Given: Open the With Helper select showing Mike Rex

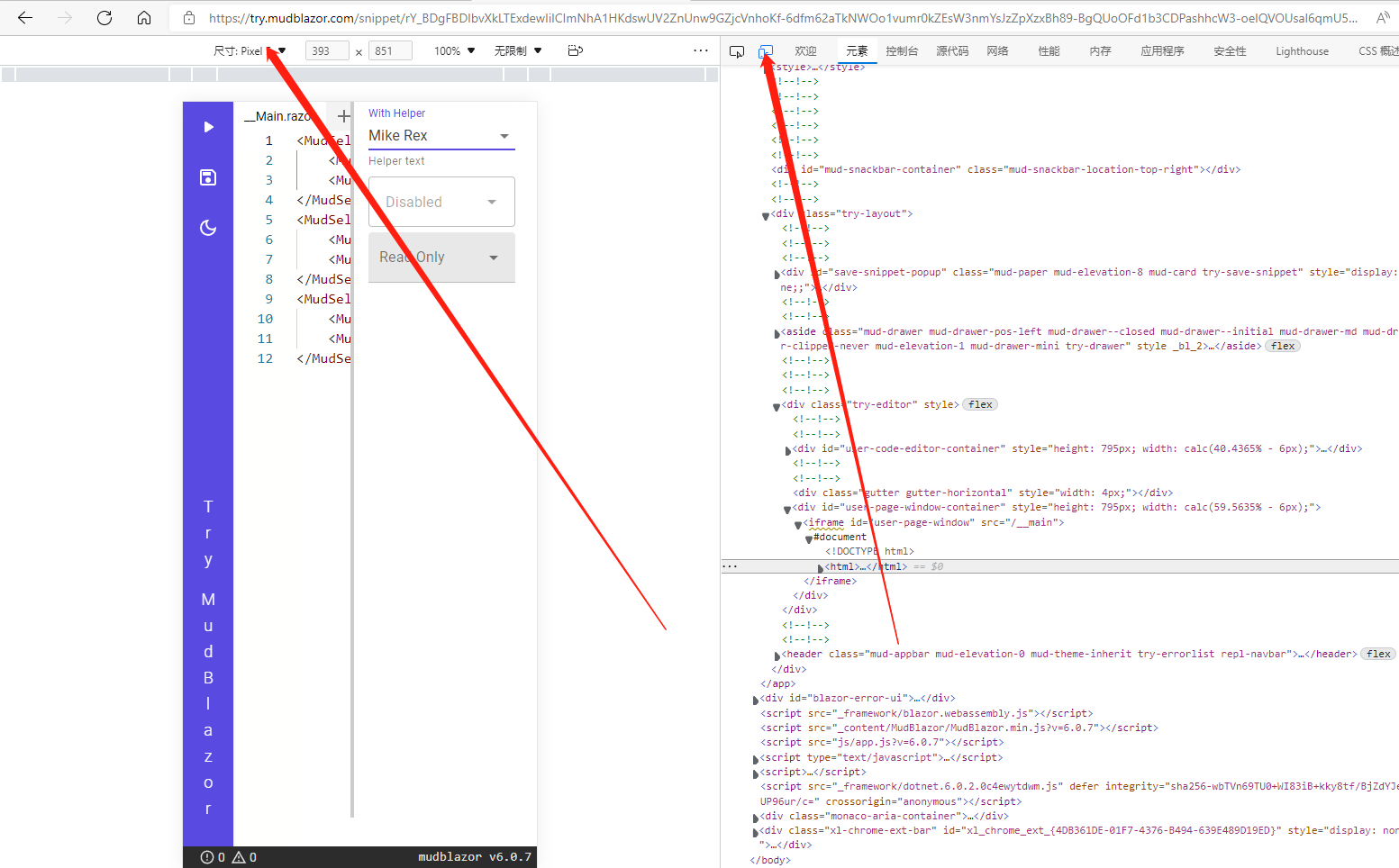Looking at the screenshot, I should [441, 136].
